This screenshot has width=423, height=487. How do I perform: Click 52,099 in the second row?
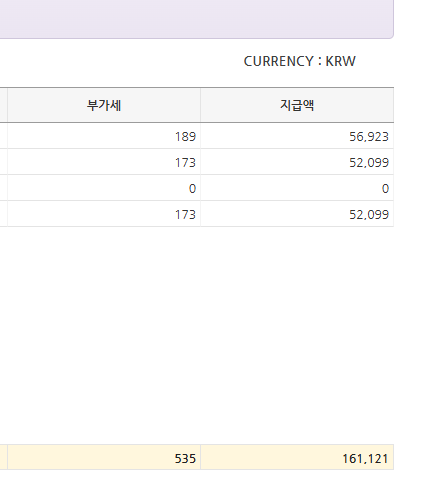pos(297,162)
